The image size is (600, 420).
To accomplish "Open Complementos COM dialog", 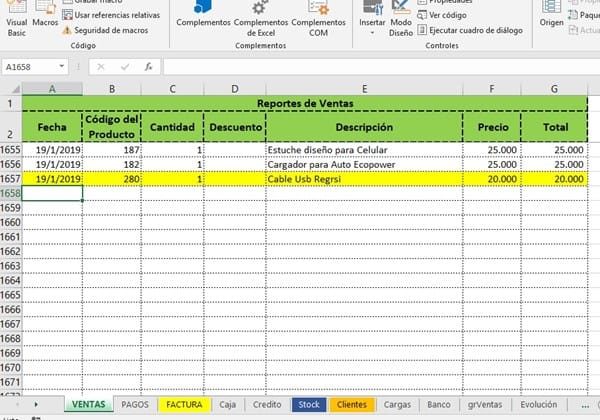I will [318, 18].
